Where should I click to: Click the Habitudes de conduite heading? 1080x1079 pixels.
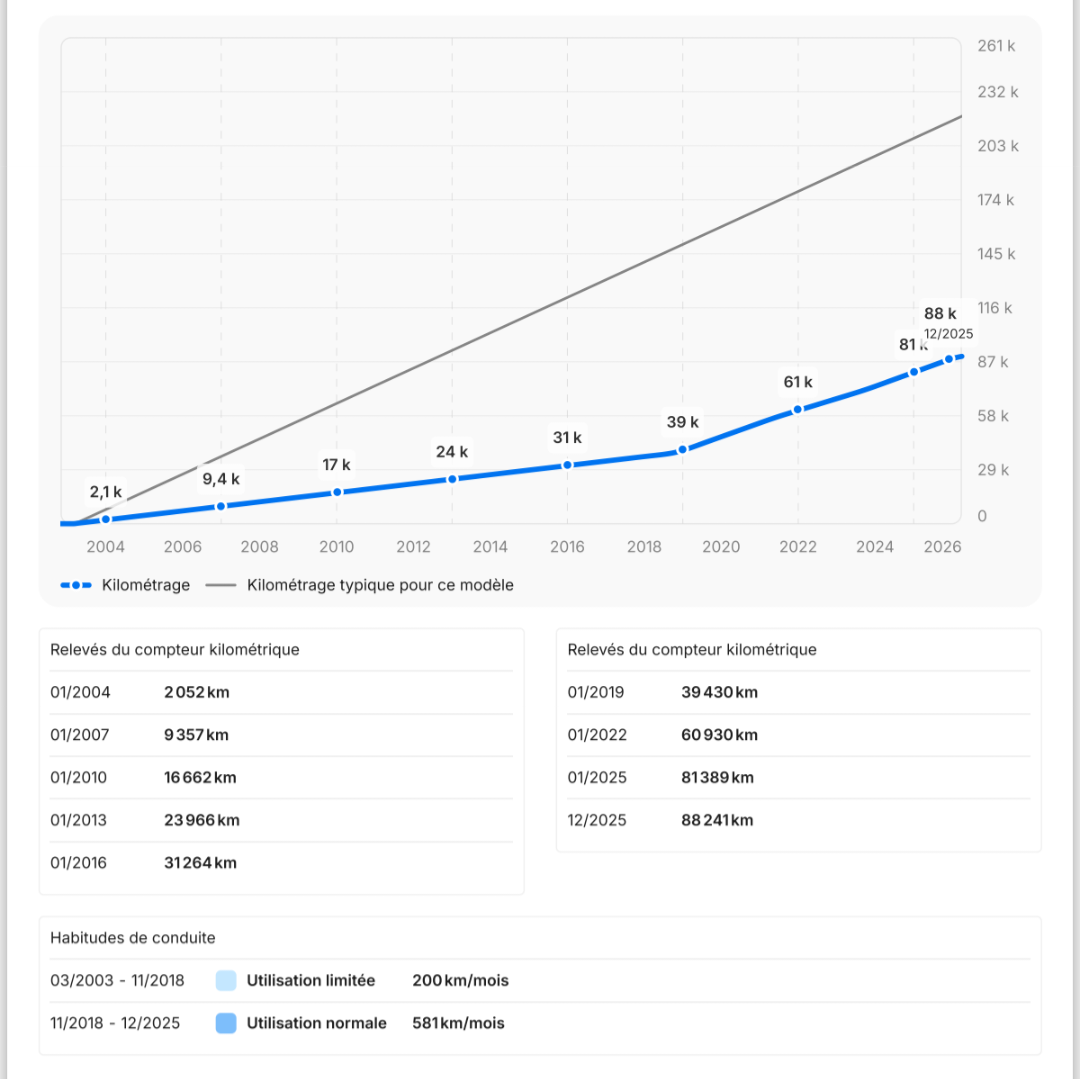133,938
